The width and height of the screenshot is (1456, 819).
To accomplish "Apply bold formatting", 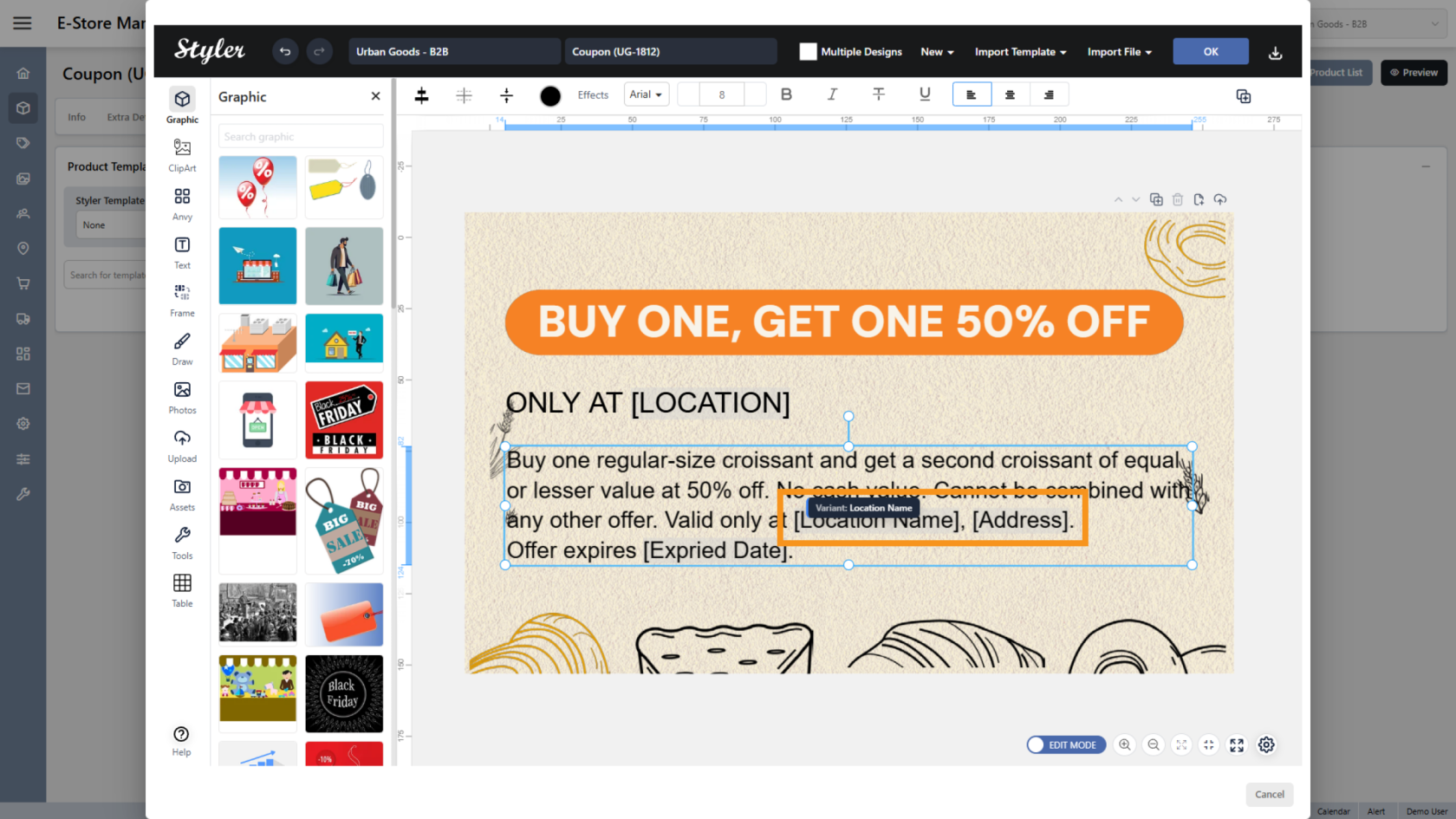I will coord(786,94).
